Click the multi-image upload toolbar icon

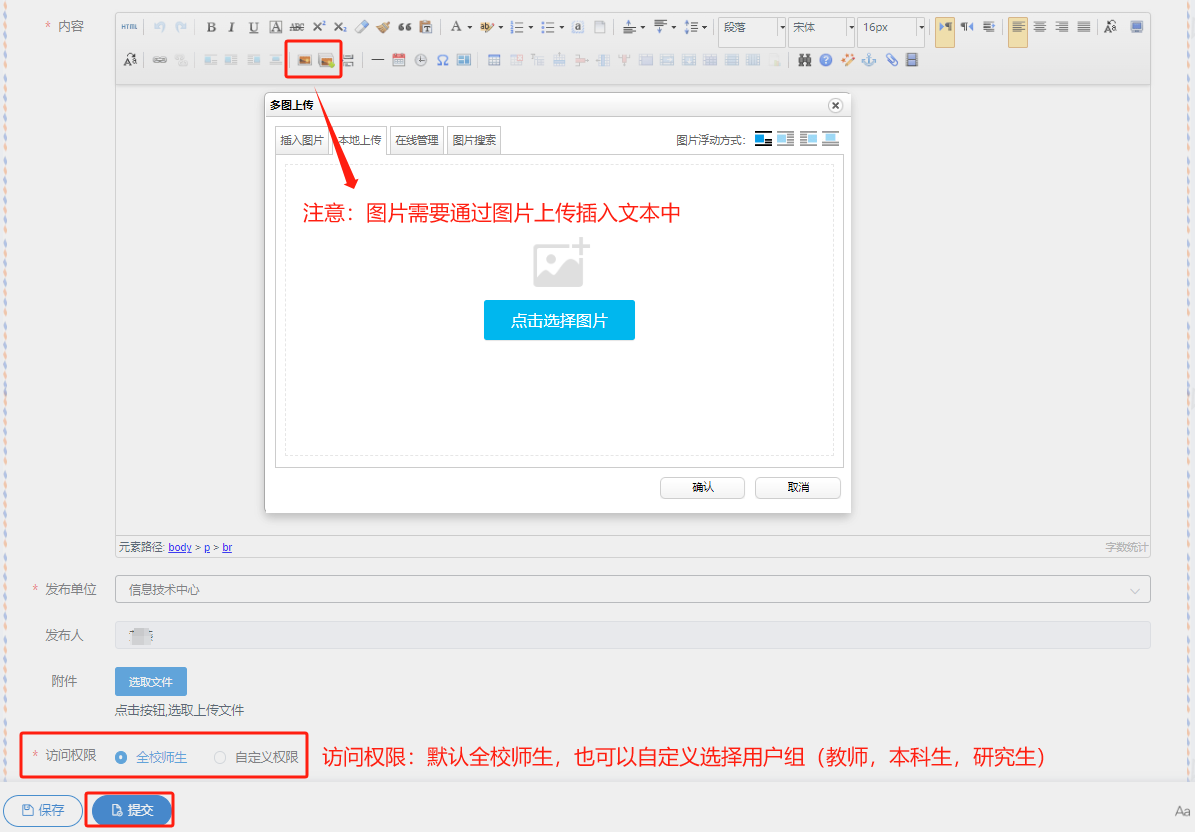pyautogui.click(x=326, y=60)
